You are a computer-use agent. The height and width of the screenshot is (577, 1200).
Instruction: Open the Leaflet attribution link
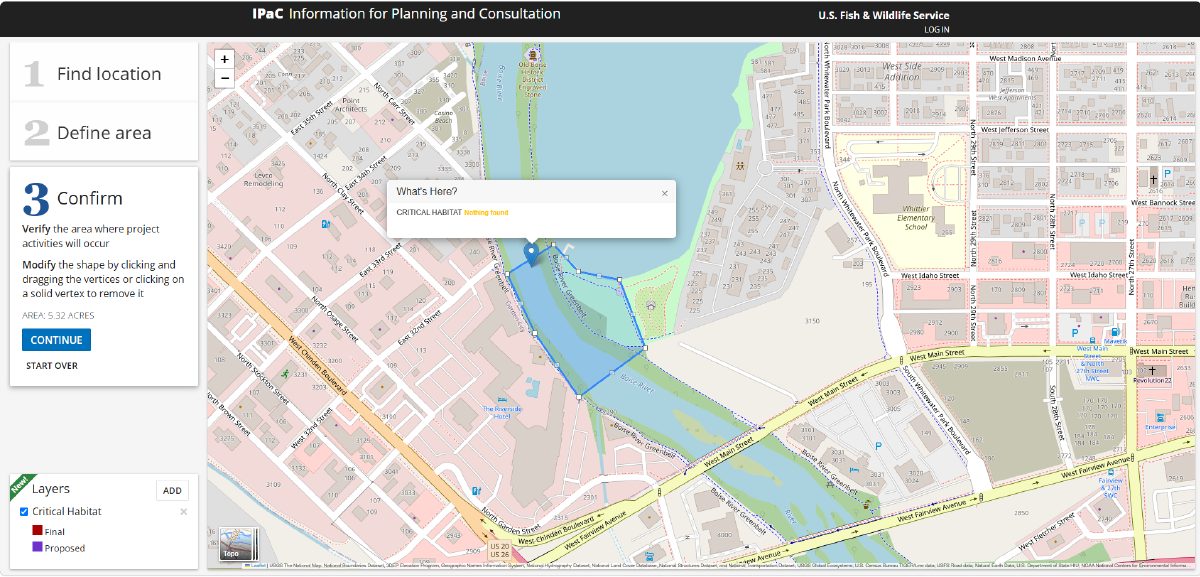[x=258, y=567]
